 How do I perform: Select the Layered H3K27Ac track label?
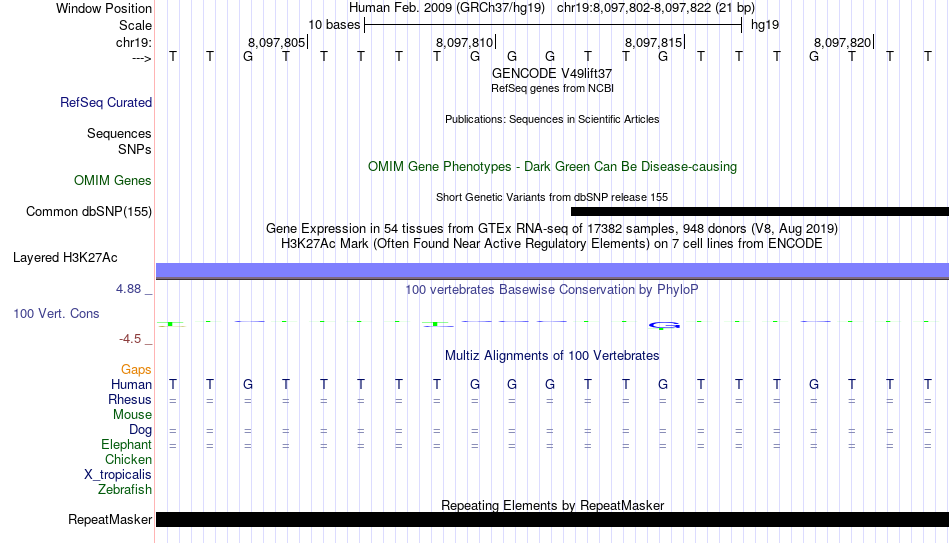point(65,258)
